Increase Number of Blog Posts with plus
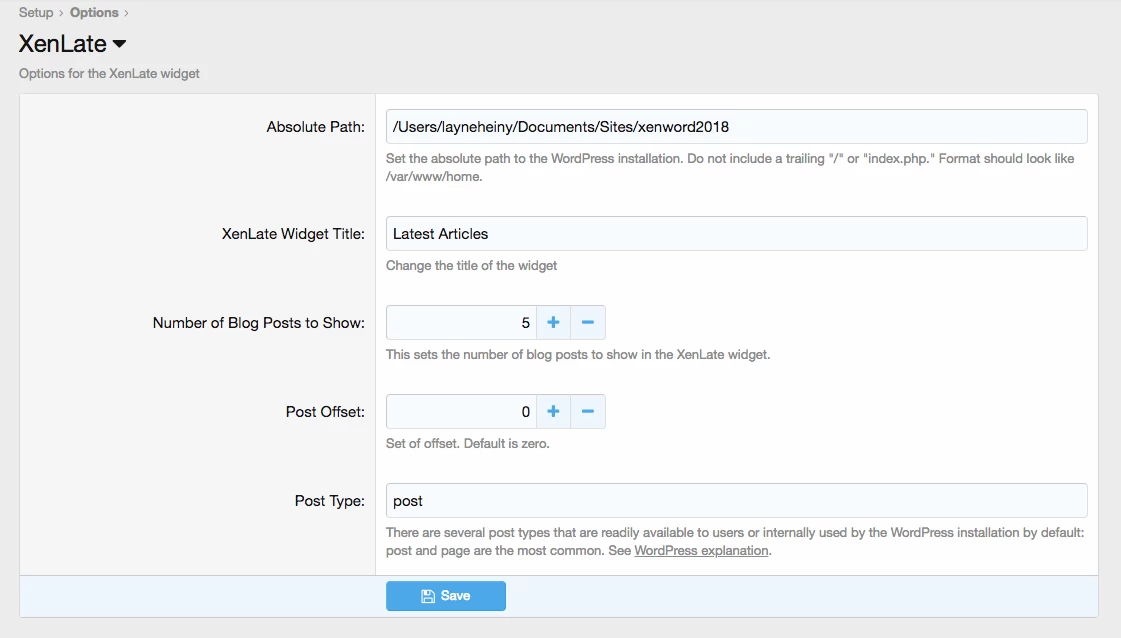 click(553, 323)
